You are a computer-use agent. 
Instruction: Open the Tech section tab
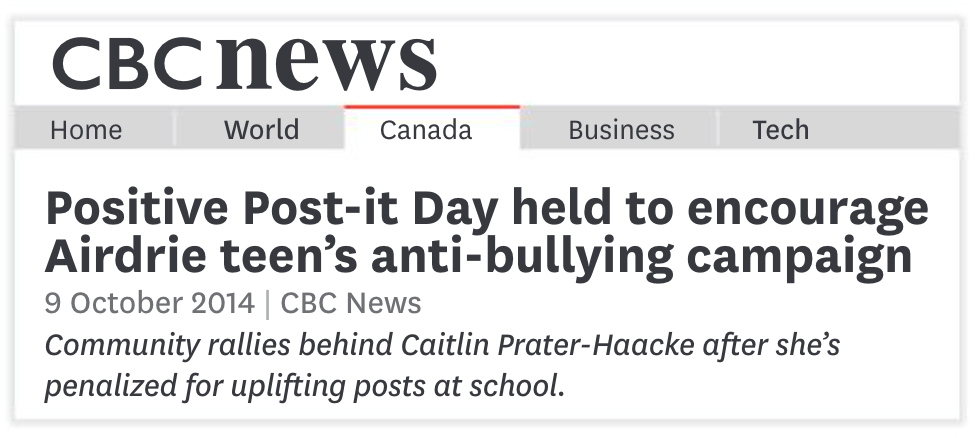click(780, 130)
